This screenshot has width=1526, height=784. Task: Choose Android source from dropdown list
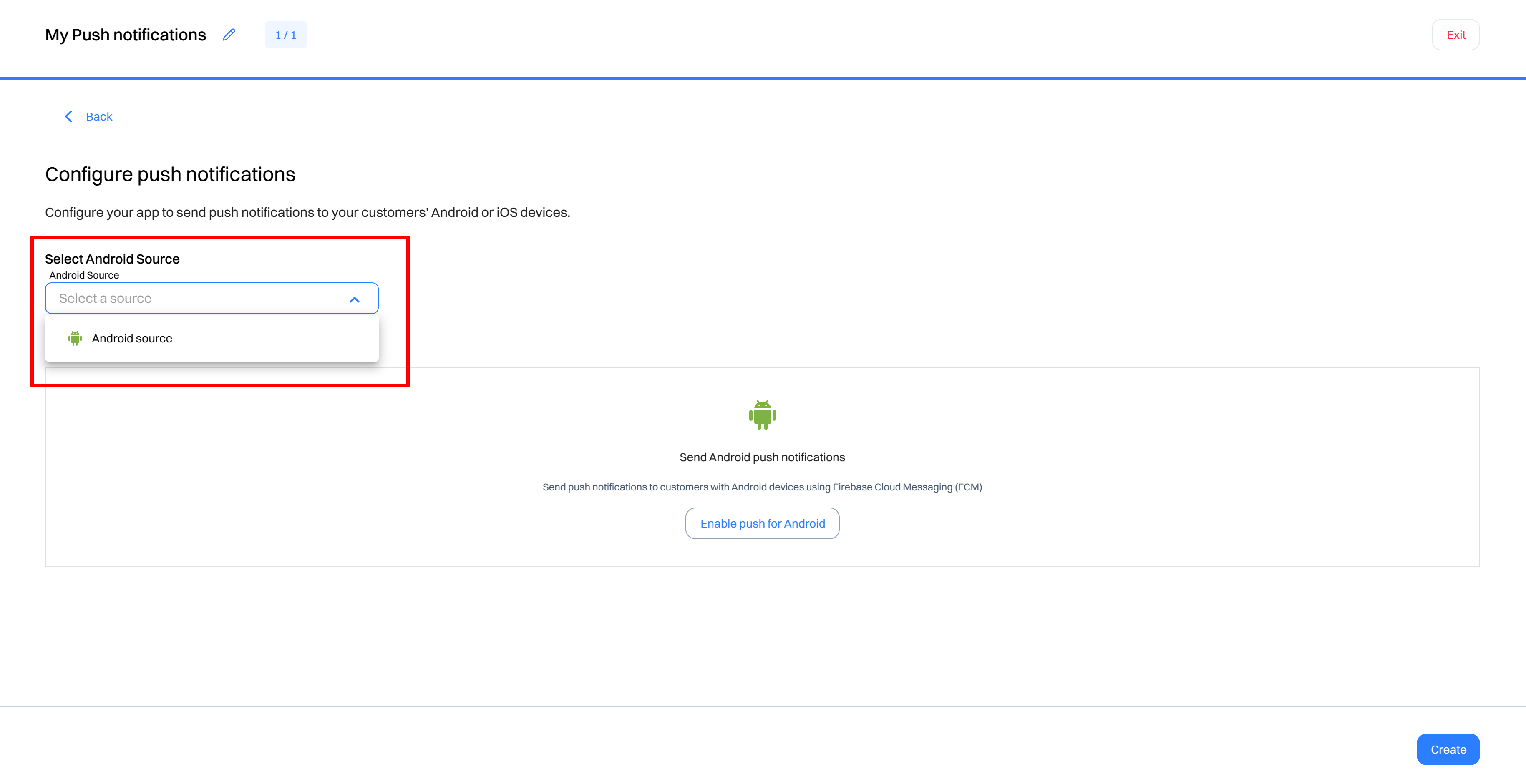tap(212, 338)
